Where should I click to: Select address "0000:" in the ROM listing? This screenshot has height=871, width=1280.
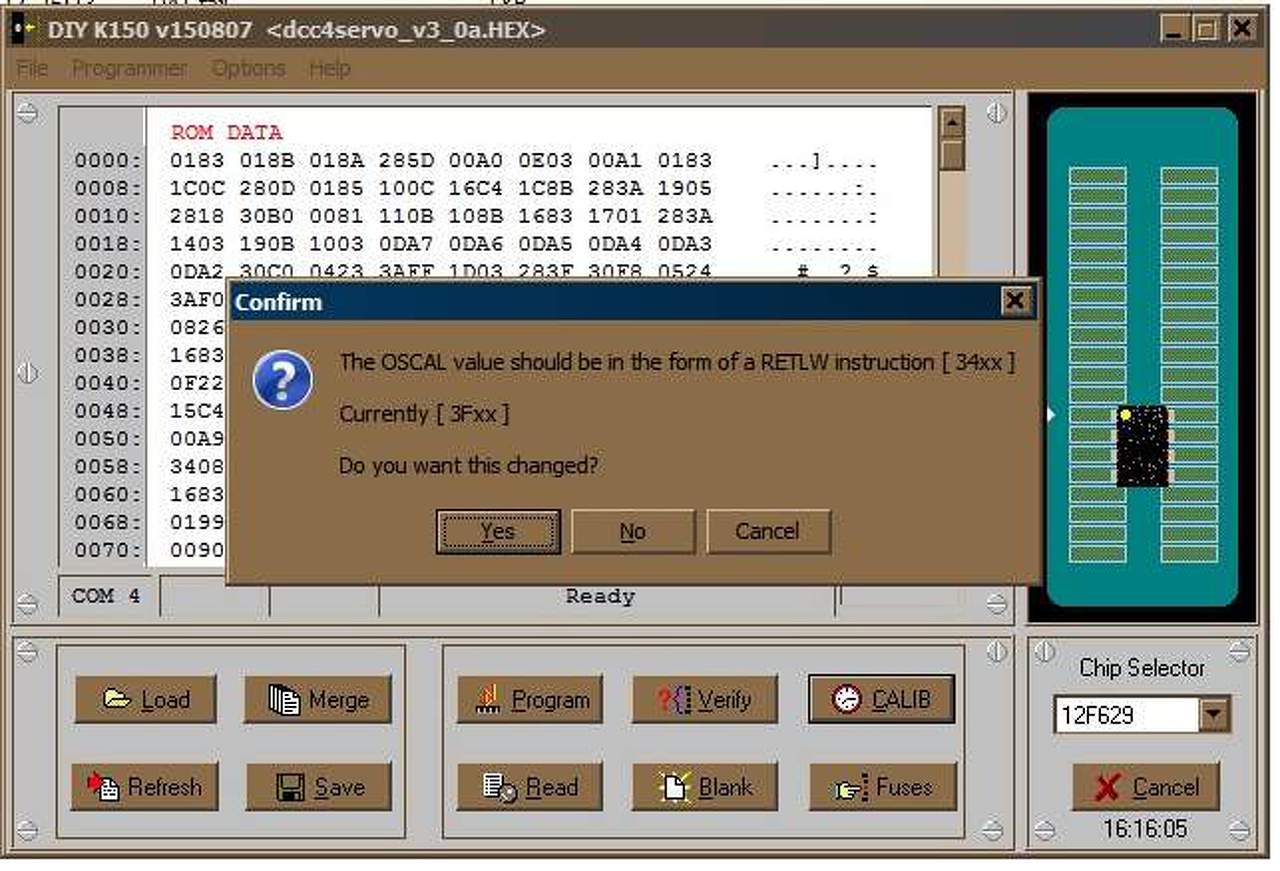pos(108,160)
